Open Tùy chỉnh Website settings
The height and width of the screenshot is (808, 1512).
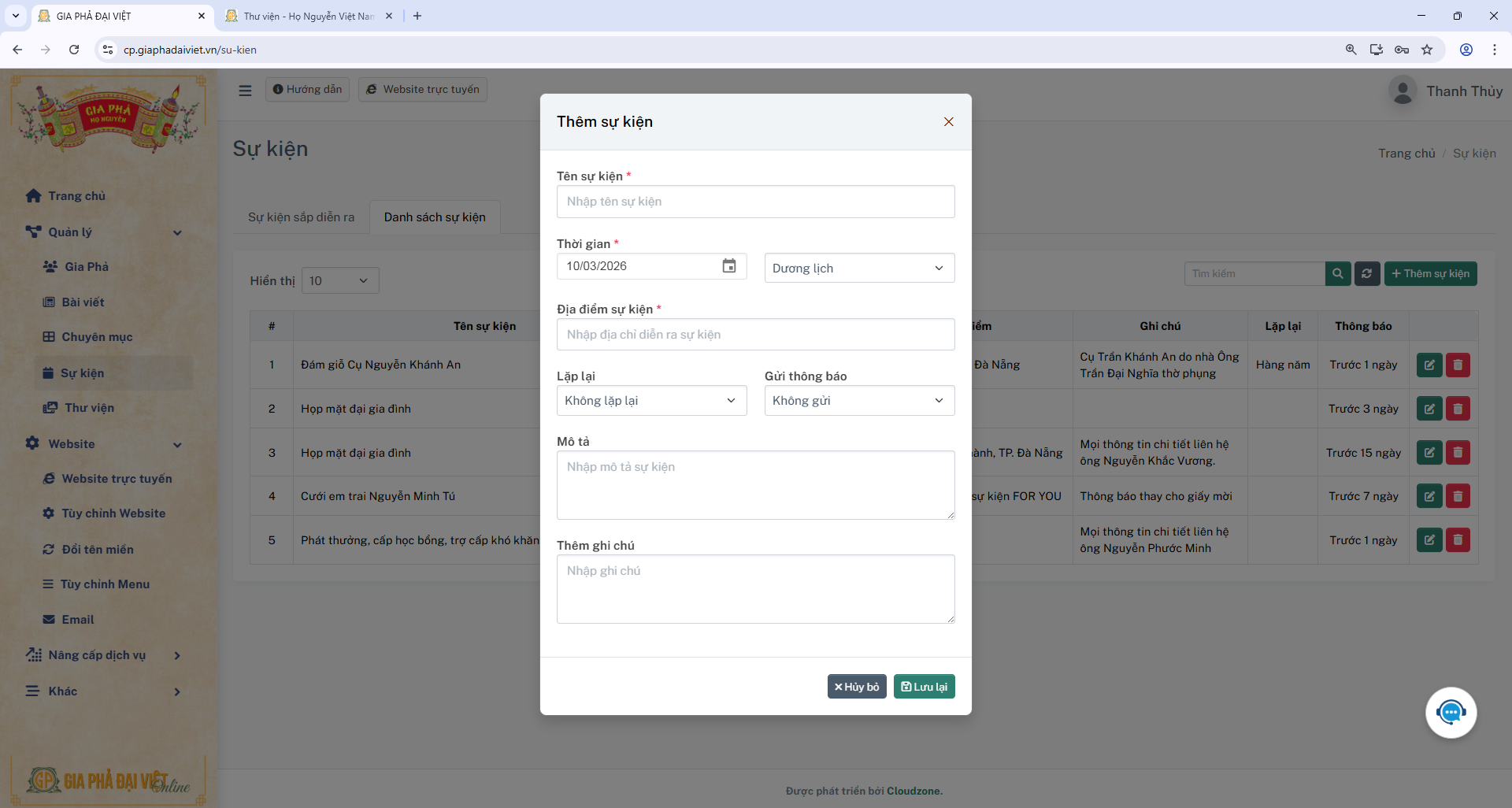(x=114, y=513)
